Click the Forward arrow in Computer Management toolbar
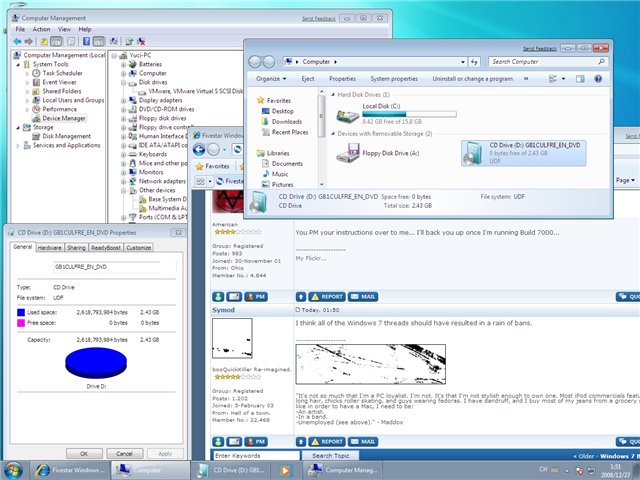Image resolution: width=640 pixels, height=480 pixels. pos(29,42)
